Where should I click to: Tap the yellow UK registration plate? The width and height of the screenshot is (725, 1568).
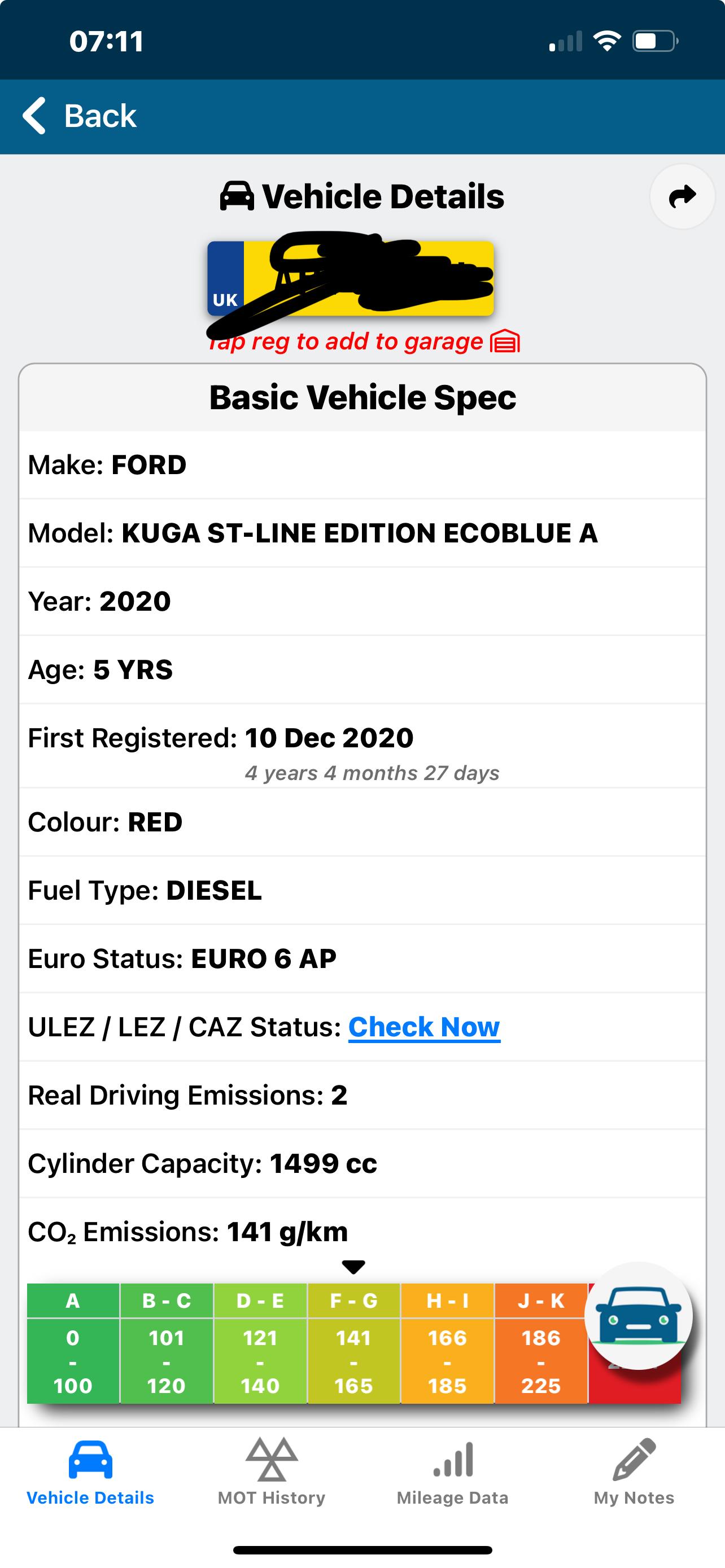pyautogui.click(x=351, y=279)
